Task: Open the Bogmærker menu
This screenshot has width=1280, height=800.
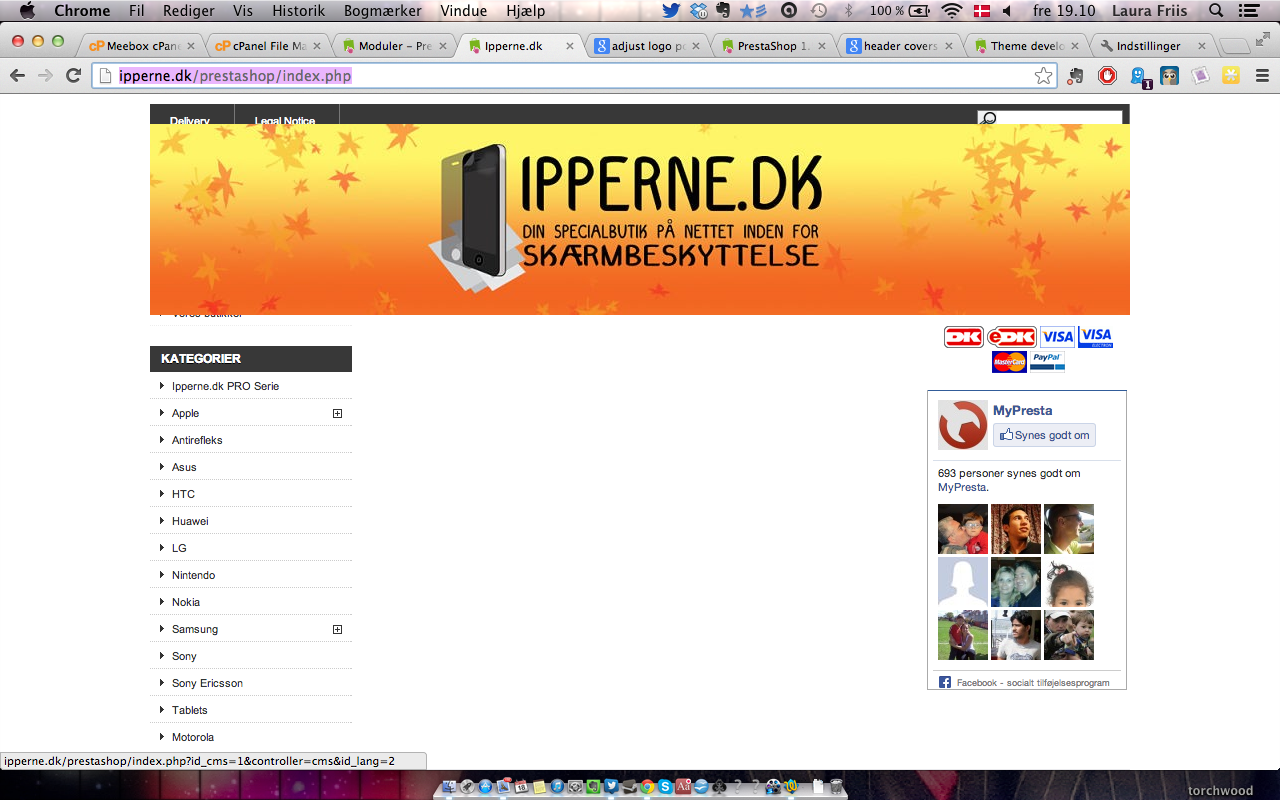Action: pos(383,11)
